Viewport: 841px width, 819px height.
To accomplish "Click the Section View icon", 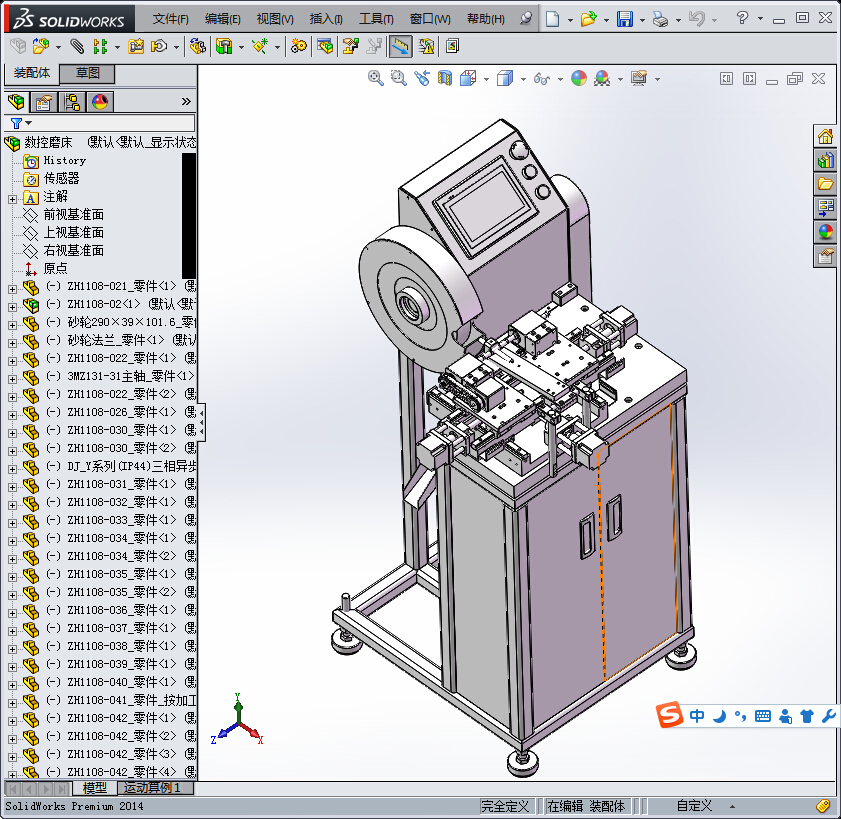I will (445, 78).
